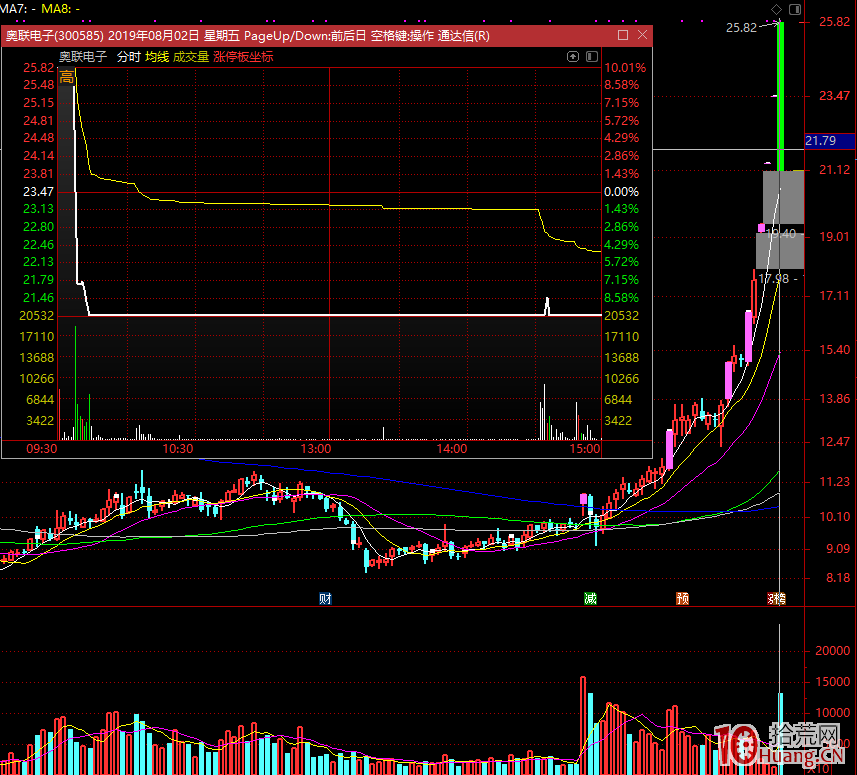Maximize the intraday popup window
The image size is (857, 775).
click(623, 35)
